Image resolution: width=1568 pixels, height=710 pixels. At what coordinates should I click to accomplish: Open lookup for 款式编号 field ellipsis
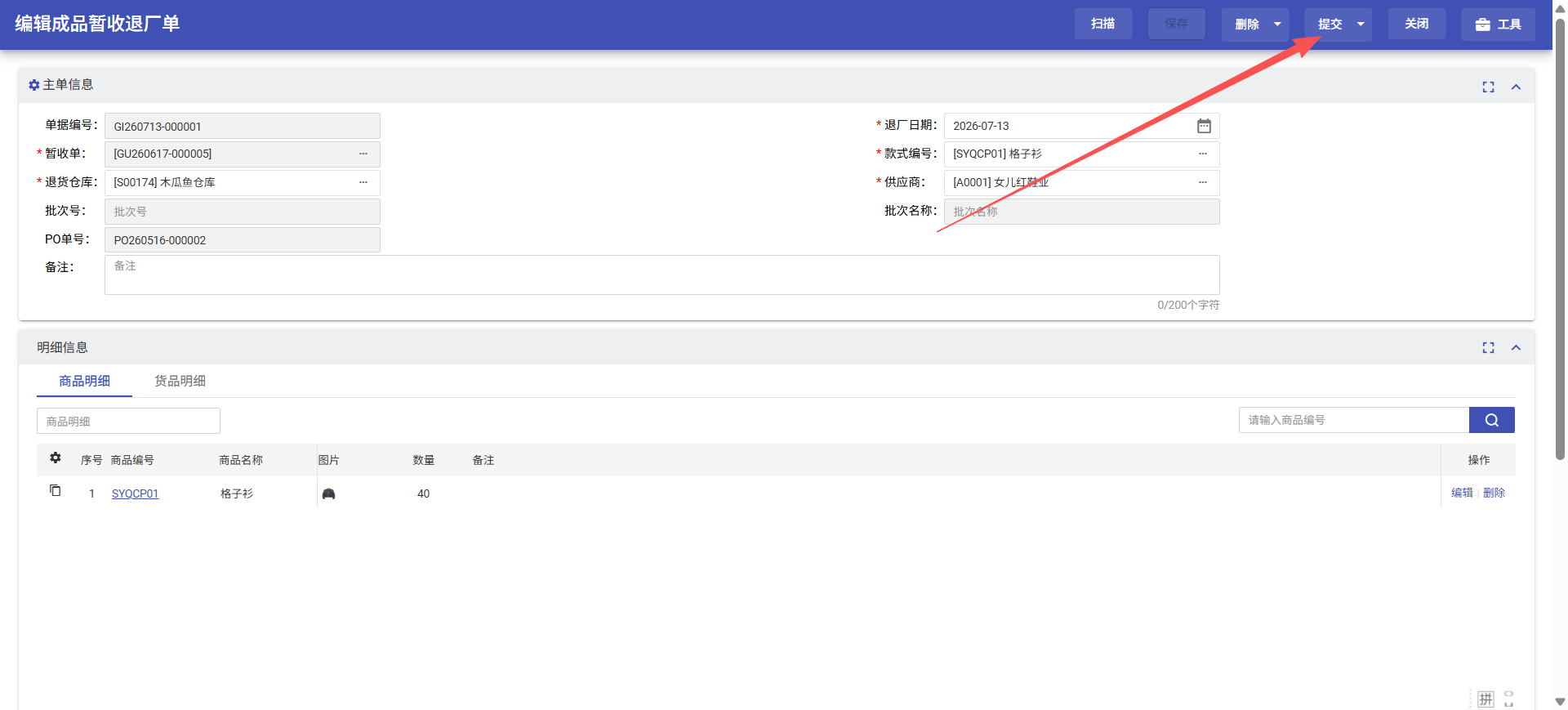(1203, 154)
